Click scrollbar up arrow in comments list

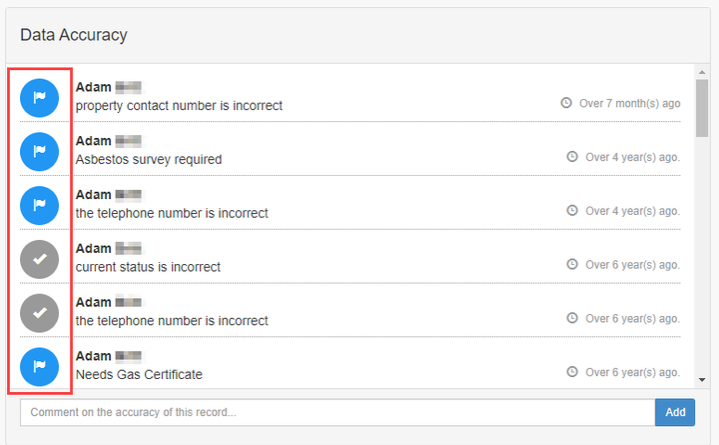[702, 72]
